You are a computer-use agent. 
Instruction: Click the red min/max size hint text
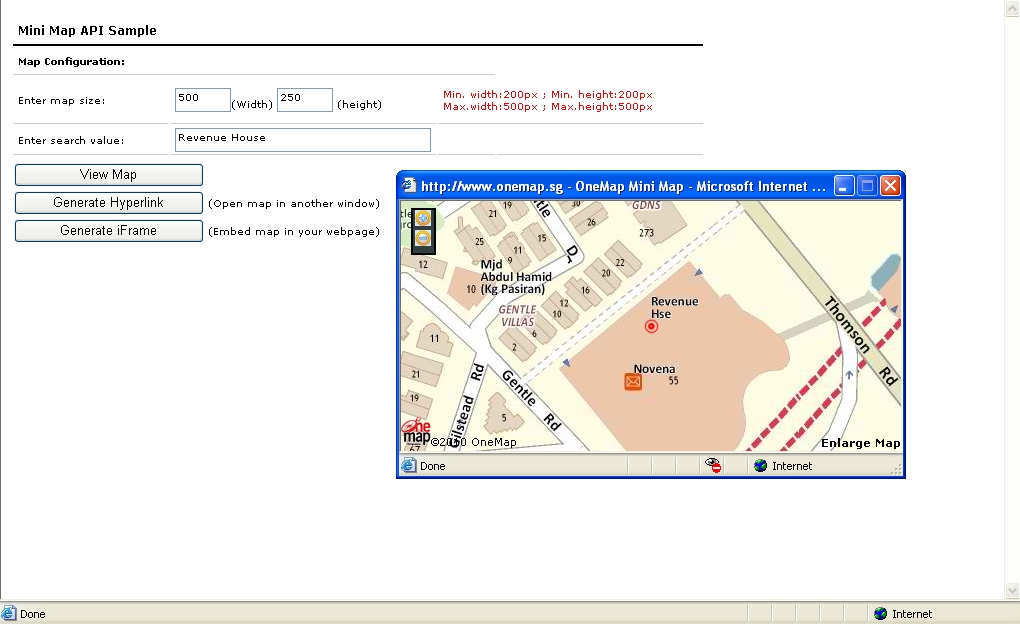click(548, 101)
